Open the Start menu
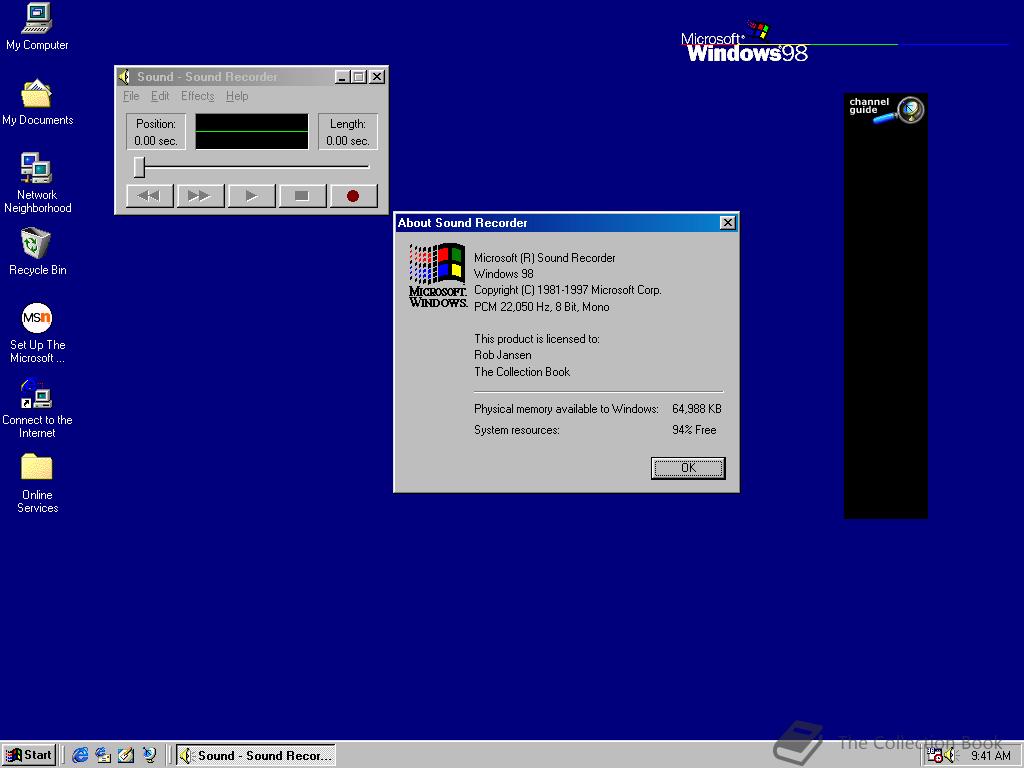This screenshot has width=1024, height=768. (29, 755)
